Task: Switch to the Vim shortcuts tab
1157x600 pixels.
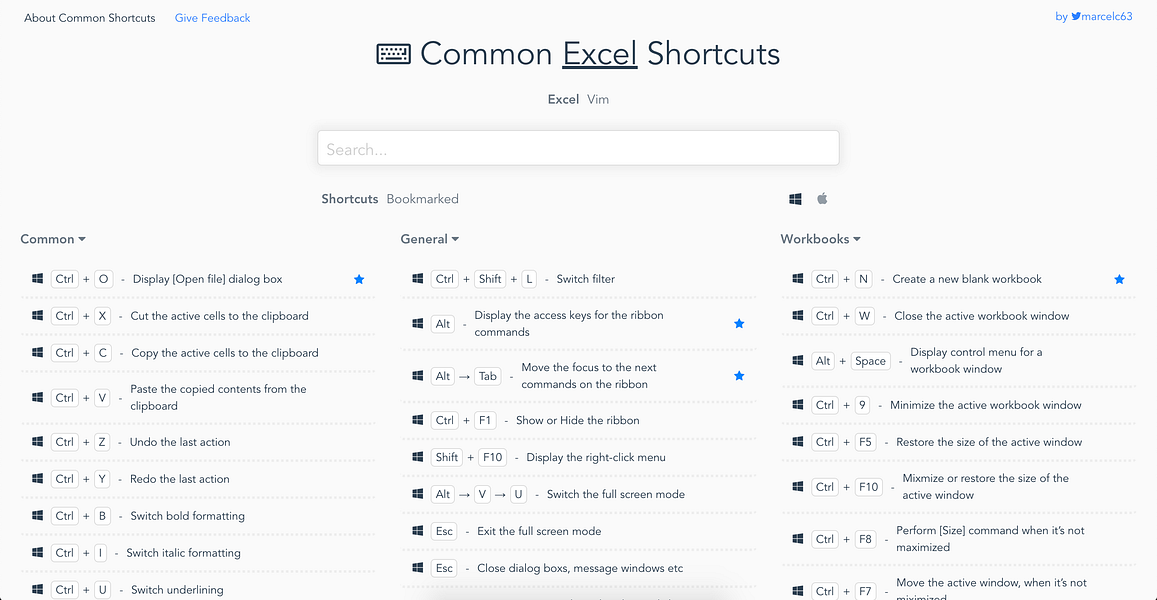Action: 597,99
